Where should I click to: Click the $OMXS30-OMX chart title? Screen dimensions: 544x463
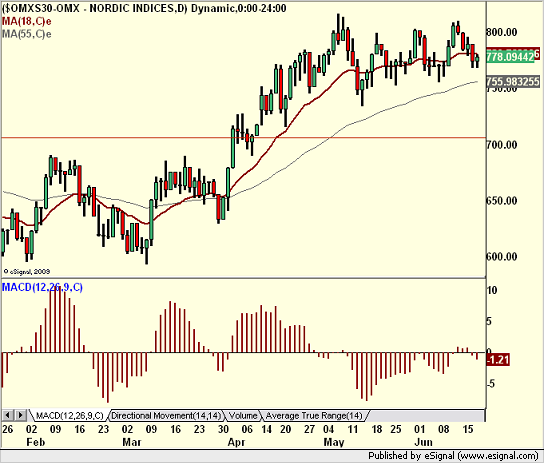pyautogui.click(x=144, y=8)
